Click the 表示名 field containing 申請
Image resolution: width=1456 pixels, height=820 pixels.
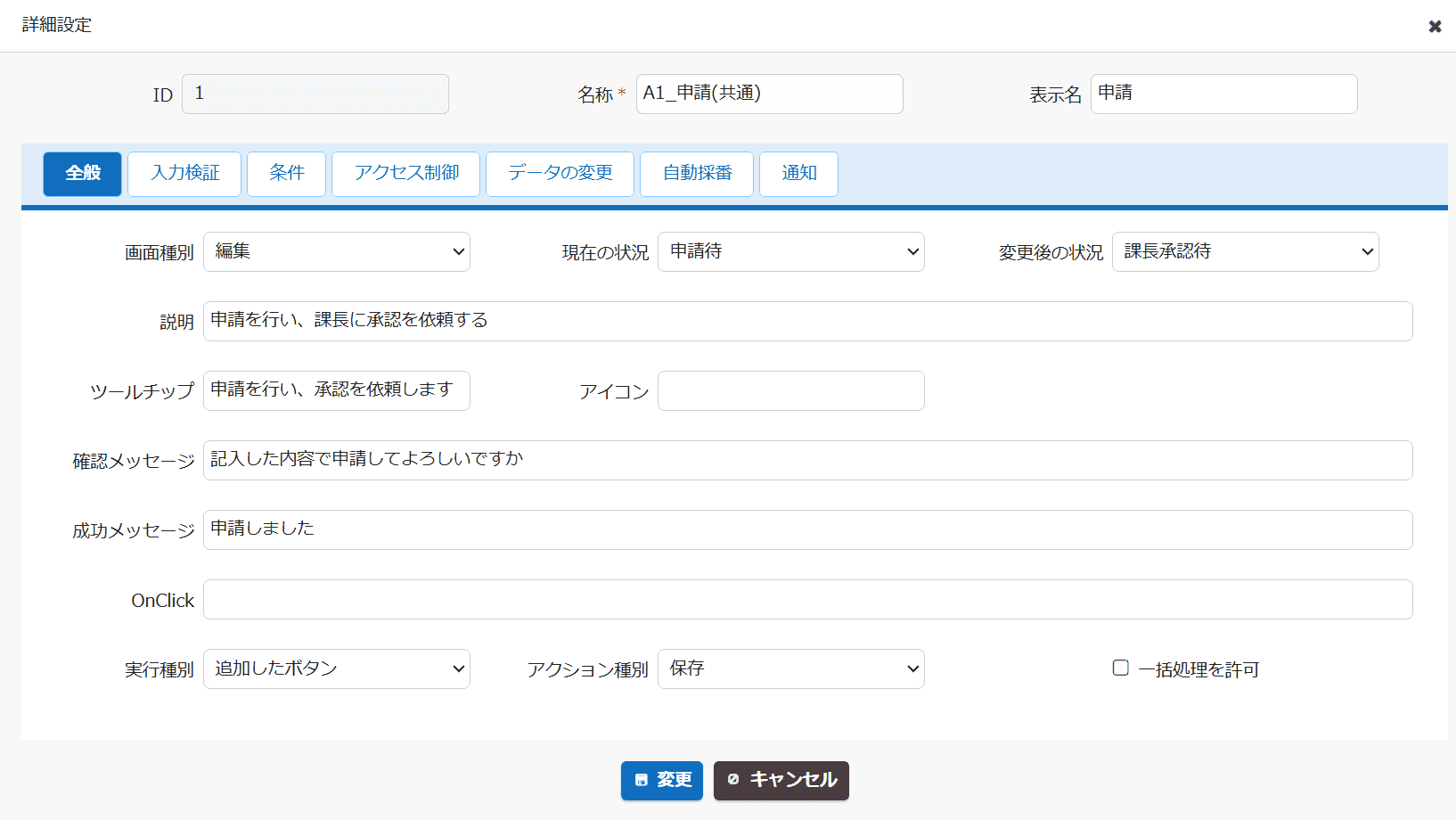tap(1223, 94)
